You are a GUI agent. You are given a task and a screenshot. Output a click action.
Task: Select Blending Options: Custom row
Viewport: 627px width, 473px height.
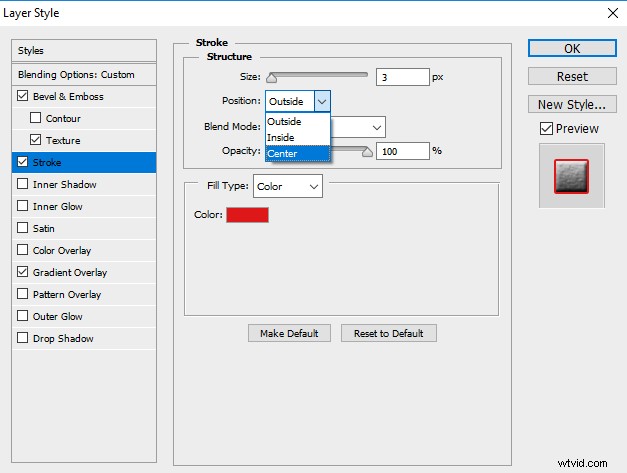click(84, 74)
